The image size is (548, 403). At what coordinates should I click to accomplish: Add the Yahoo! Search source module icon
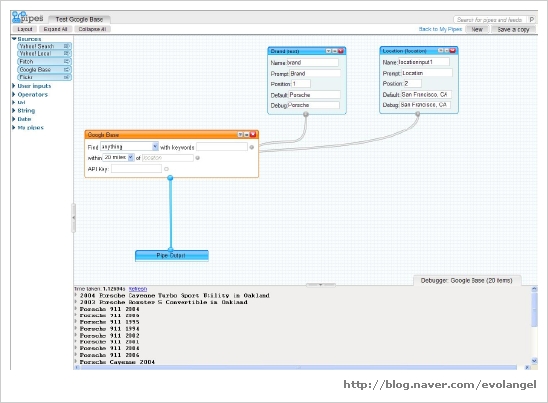tap(66, 46)
